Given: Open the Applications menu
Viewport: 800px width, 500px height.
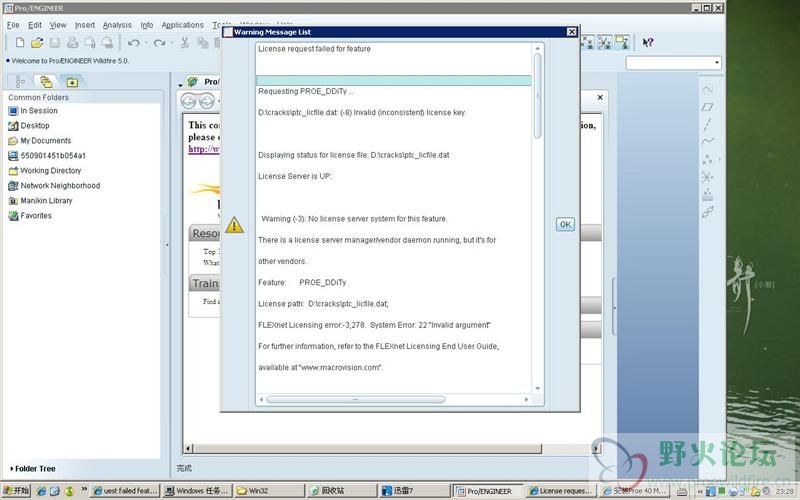Looking at the screenshot, I should [182, 25].
